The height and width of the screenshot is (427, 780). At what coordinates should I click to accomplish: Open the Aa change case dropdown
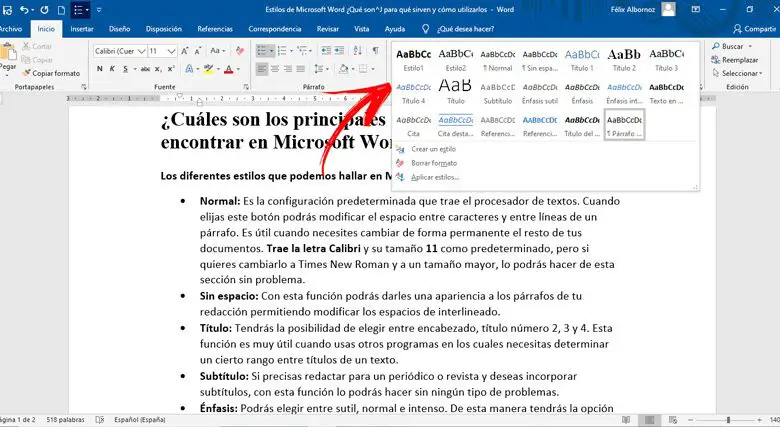[x=217, y=51]
